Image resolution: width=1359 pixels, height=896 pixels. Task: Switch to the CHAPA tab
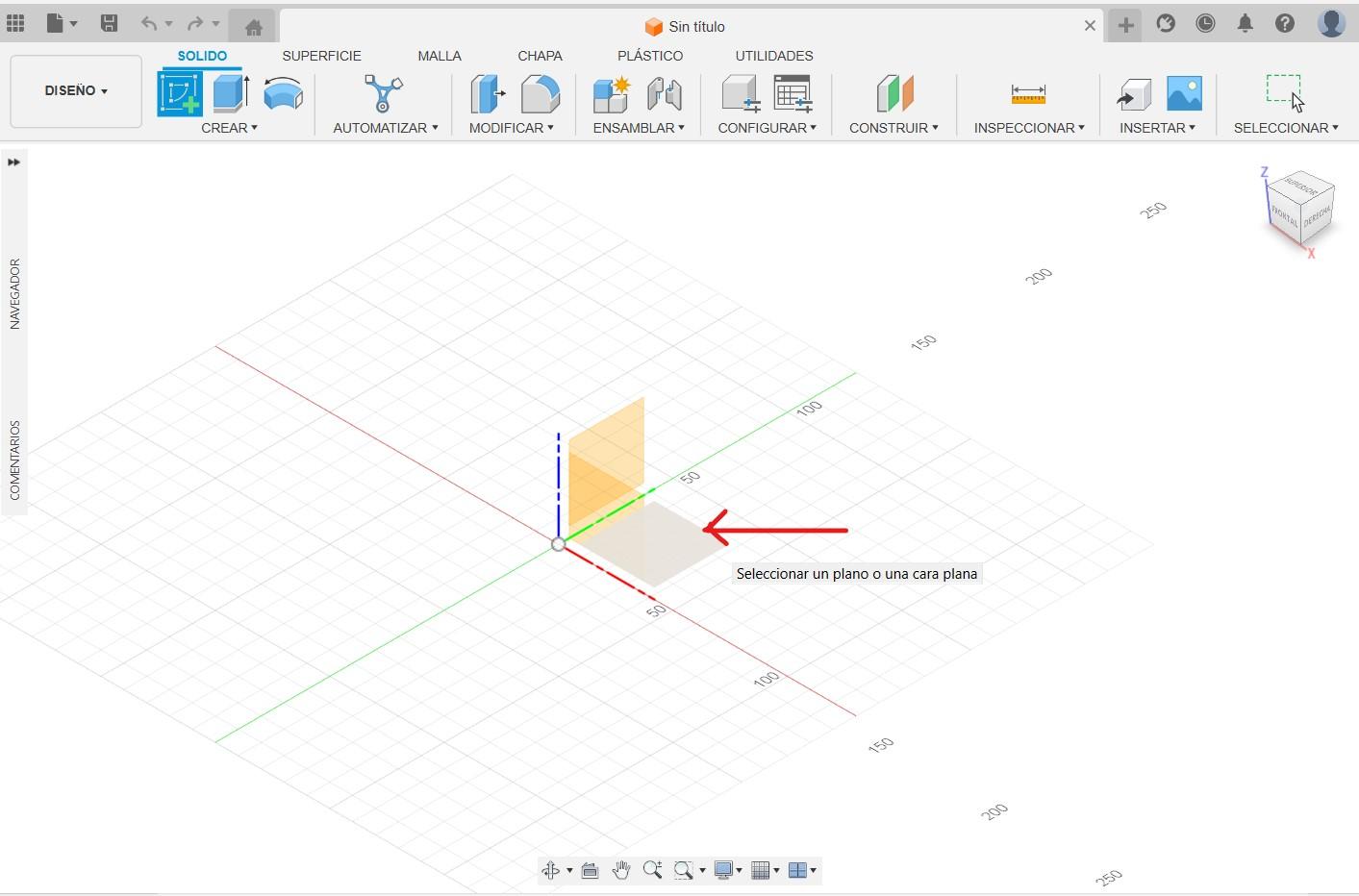pos(540,56)
